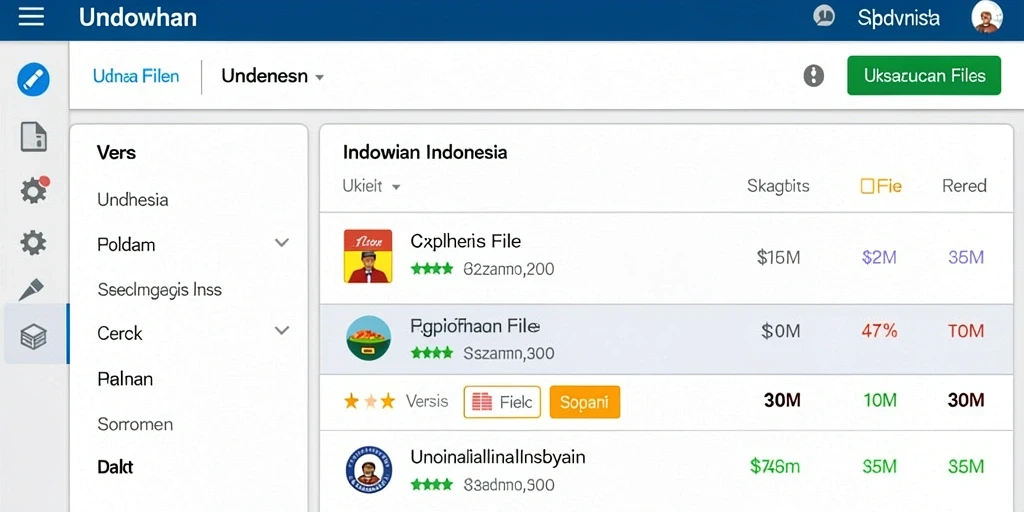Click the Pgpiofhaon File title
This screenshot has width=1024, height=512.
click(x=475, y=325)
